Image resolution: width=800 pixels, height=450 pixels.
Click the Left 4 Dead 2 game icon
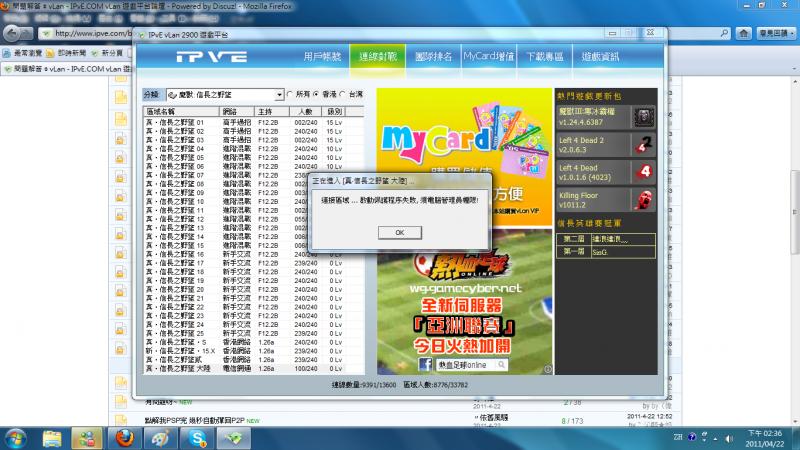[x=642, y=144]
